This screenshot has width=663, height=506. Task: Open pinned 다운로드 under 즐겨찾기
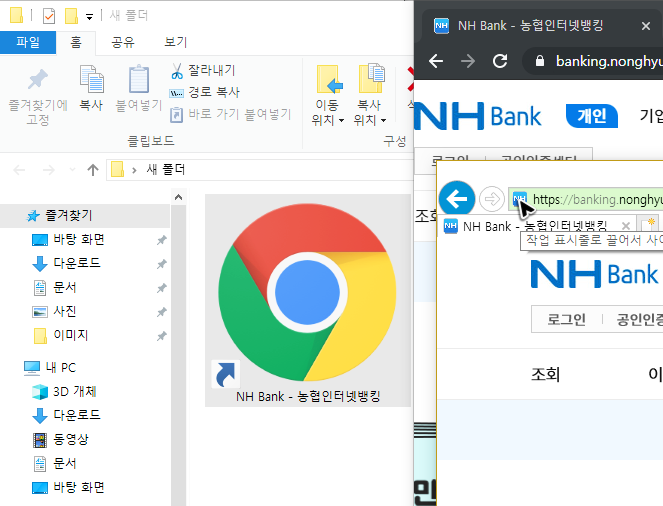point(77,263)
